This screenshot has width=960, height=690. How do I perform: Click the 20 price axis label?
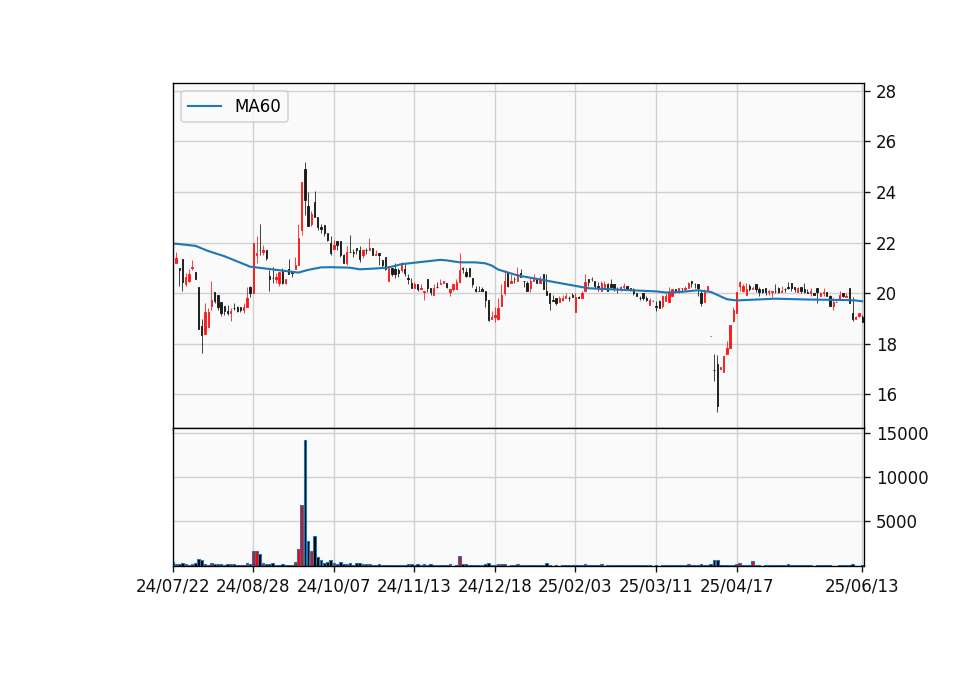[886, 294]
